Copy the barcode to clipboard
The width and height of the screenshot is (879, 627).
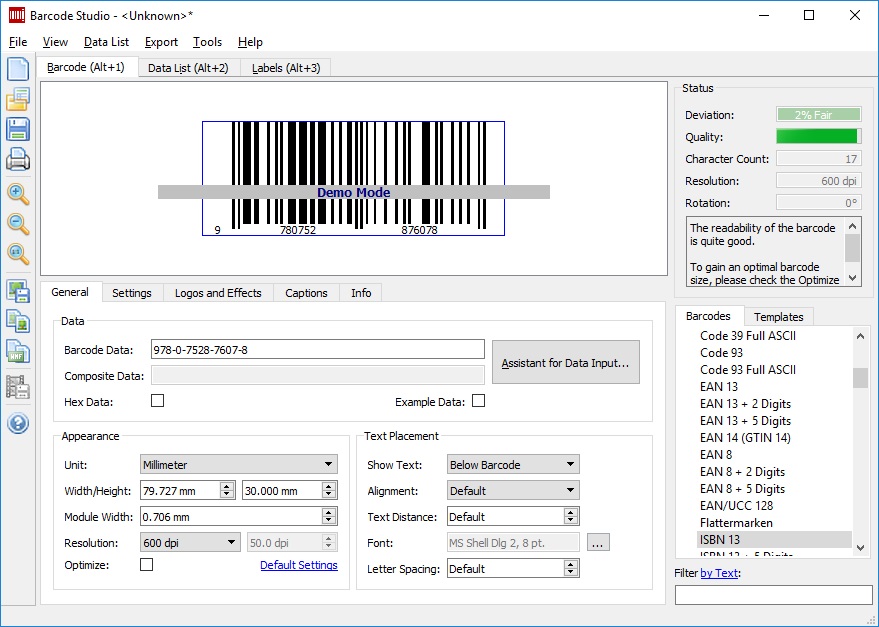[x=18, y=320]
